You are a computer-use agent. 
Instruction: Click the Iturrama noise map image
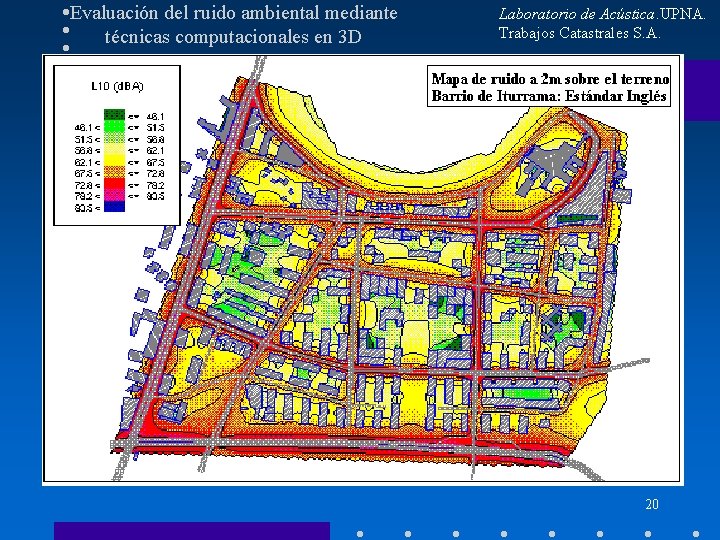[x=363, y=268]
